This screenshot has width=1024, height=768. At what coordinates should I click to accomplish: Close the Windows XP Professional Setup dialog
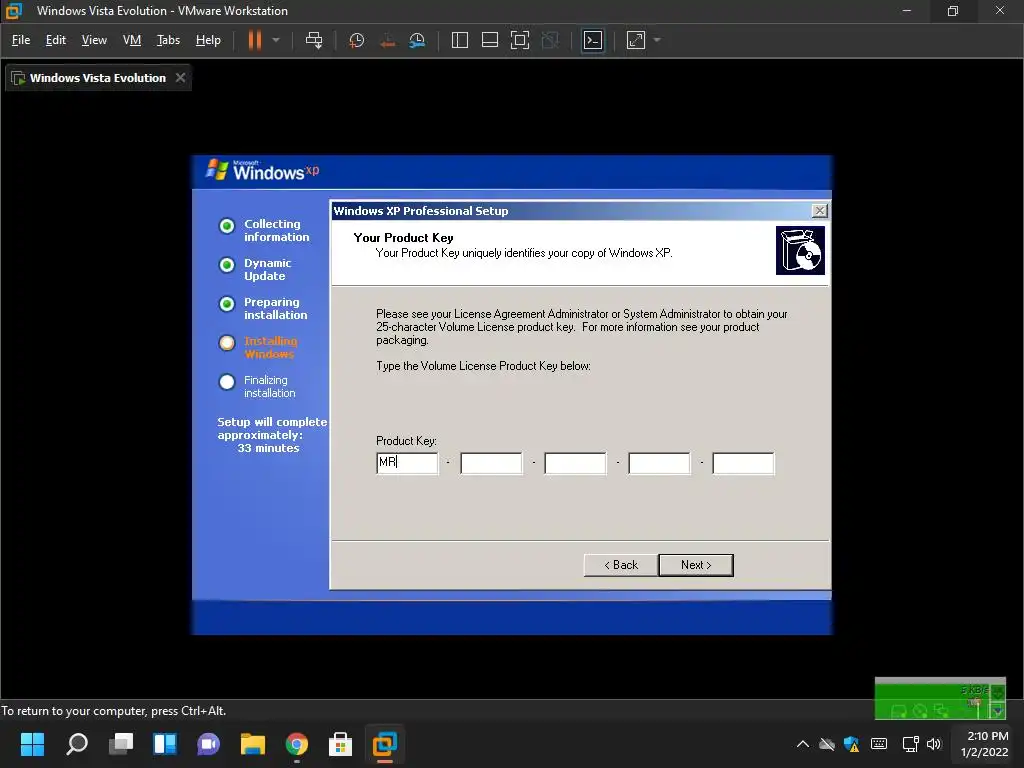pyautogui.click(x=819, y=210)
